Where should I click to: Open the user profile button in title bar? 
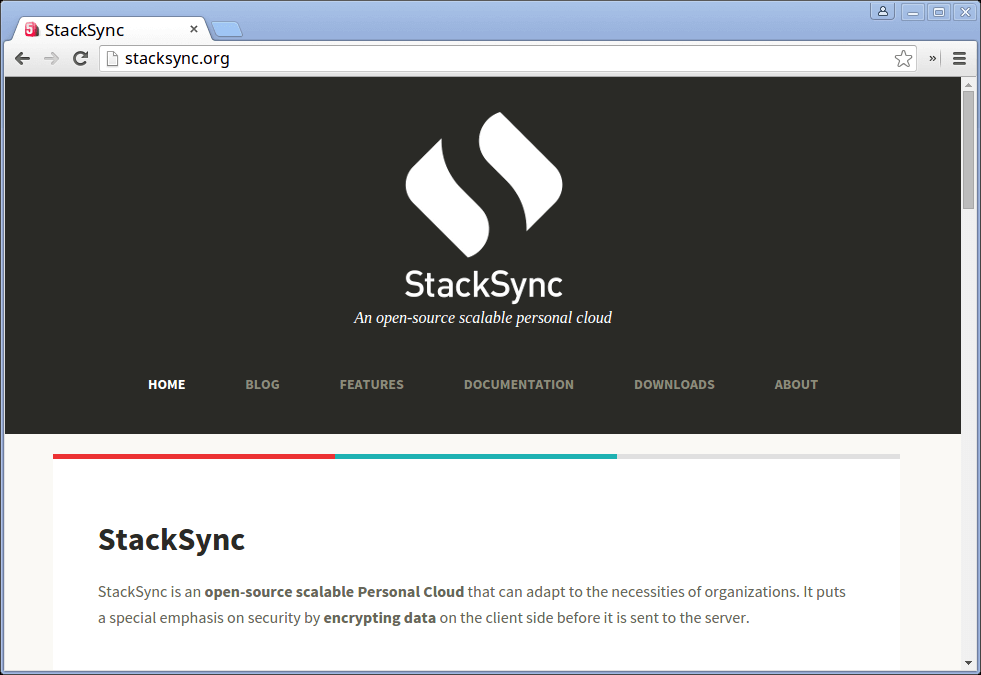(882, 11)
